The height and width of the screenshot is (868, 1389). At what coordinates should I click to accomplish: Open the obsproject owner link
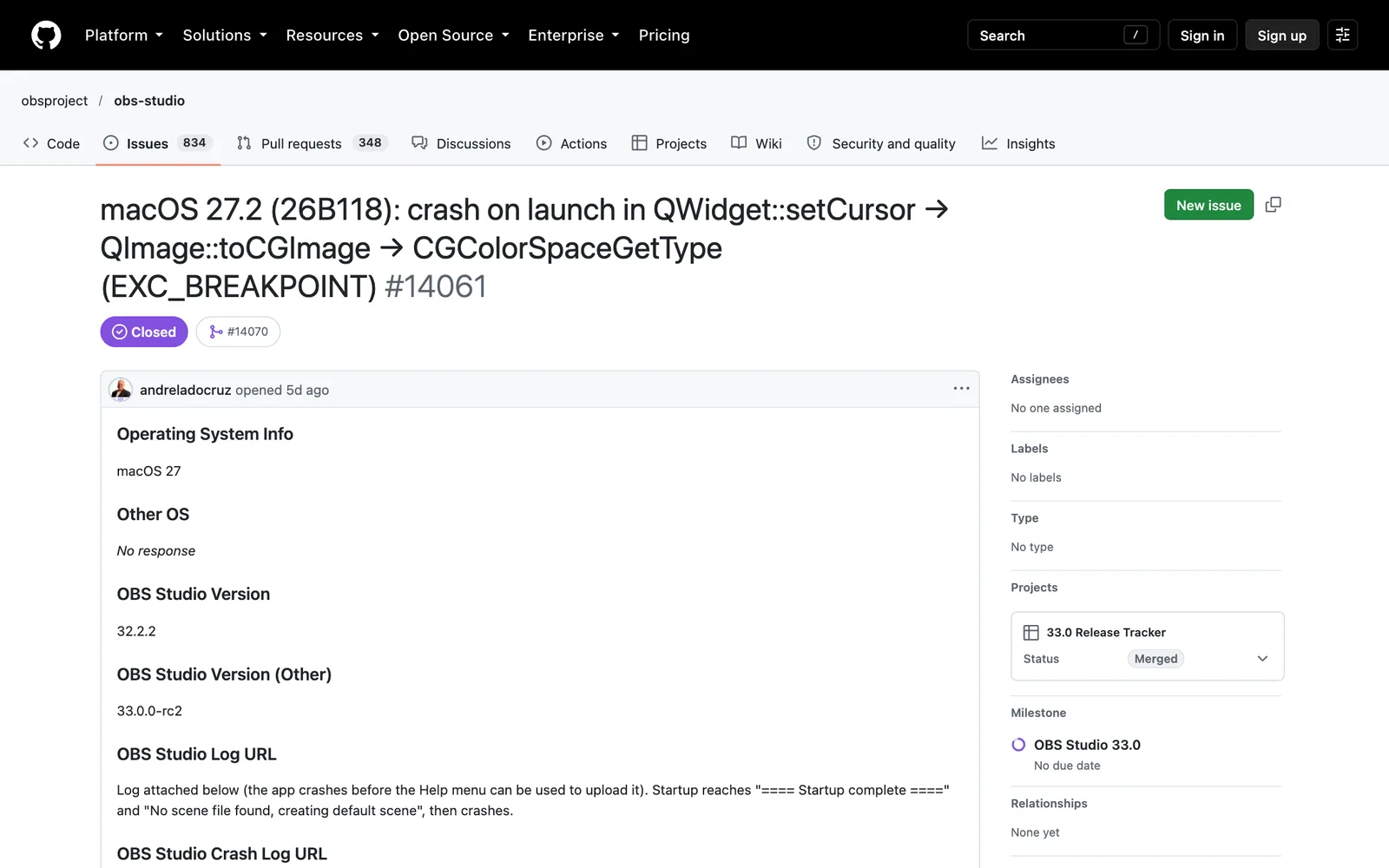[x=55, y=101]
